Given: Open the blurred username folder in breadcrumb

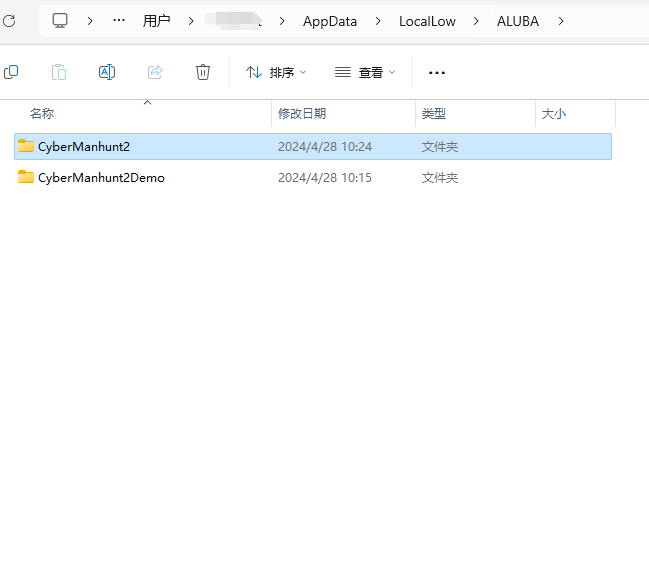Looking at the screenshot, I should pyautogui.click(x=234, y=21).
